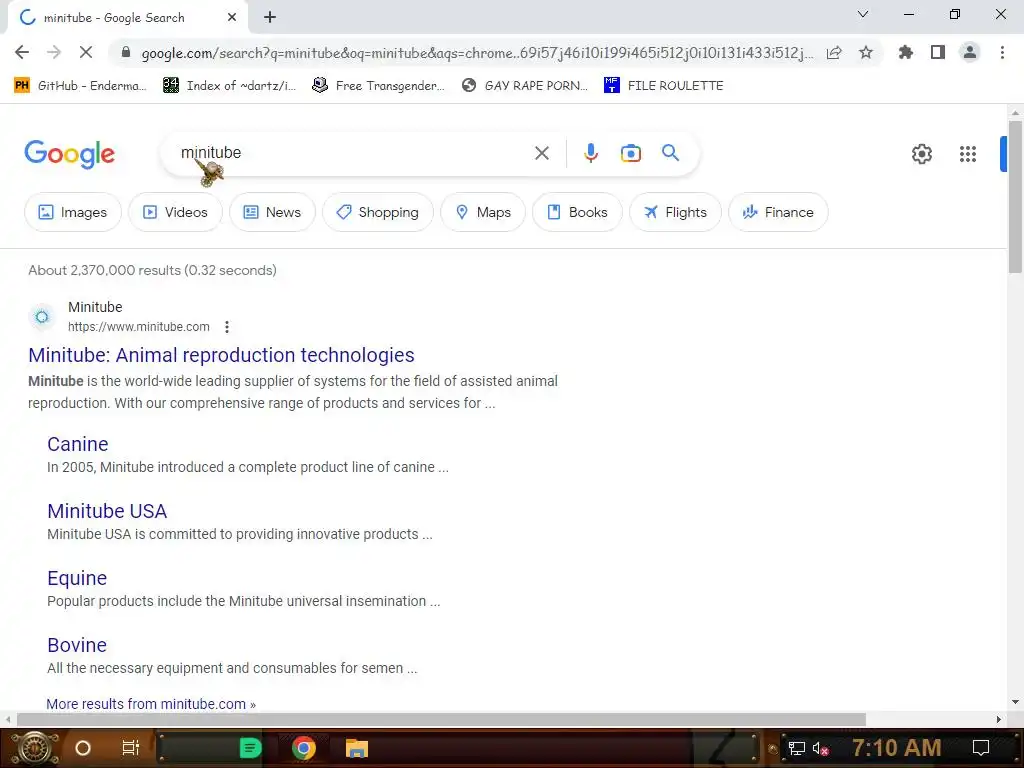The width and height of the screenshot is (1024, 768).
Task: Open the green chat app in taskbar
Action: point(250,748)
